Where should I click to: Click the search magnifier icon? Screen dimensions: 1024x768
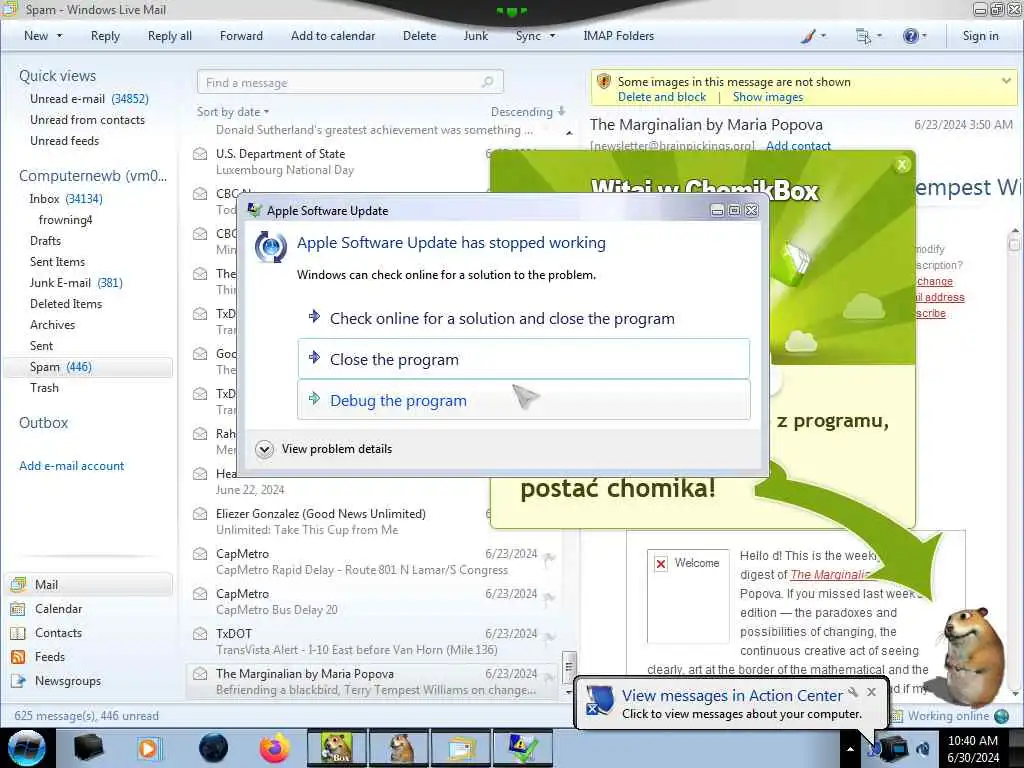coord(487,82)
